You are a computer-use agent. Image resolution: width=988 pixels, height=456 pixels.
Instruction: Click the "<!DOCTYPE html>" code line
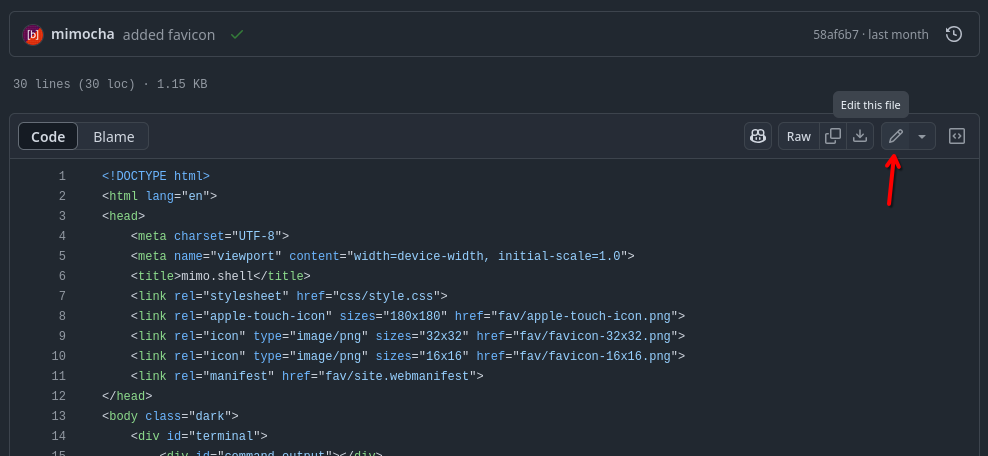tap(156, 176)
